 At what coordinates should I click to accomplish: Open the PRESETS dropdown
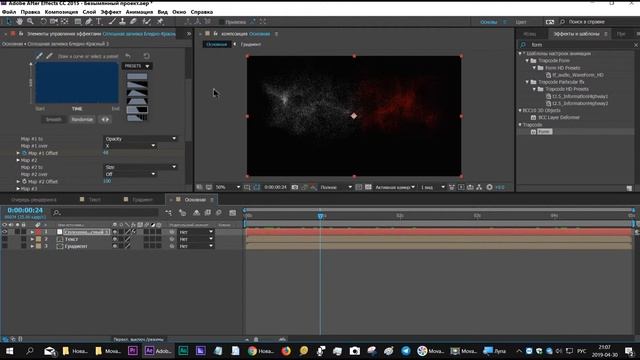[x=137, y=66]
